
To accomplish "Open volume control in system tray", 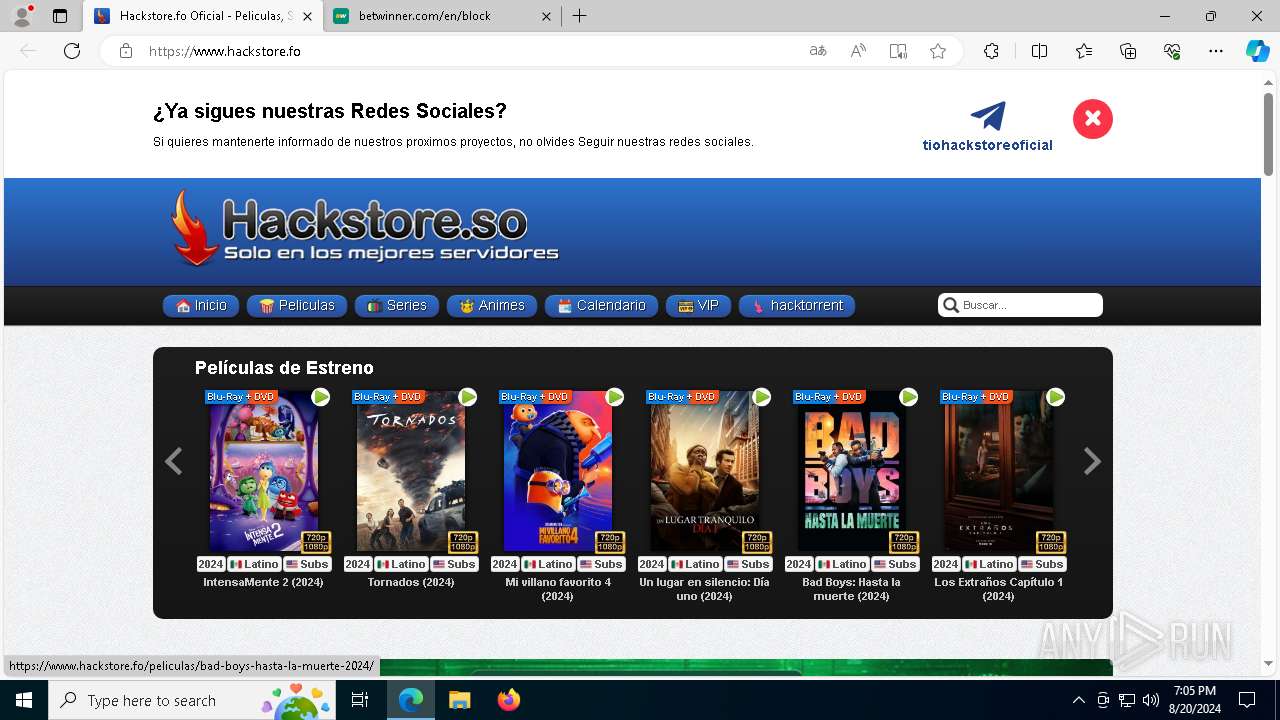I will [1151, 700].
